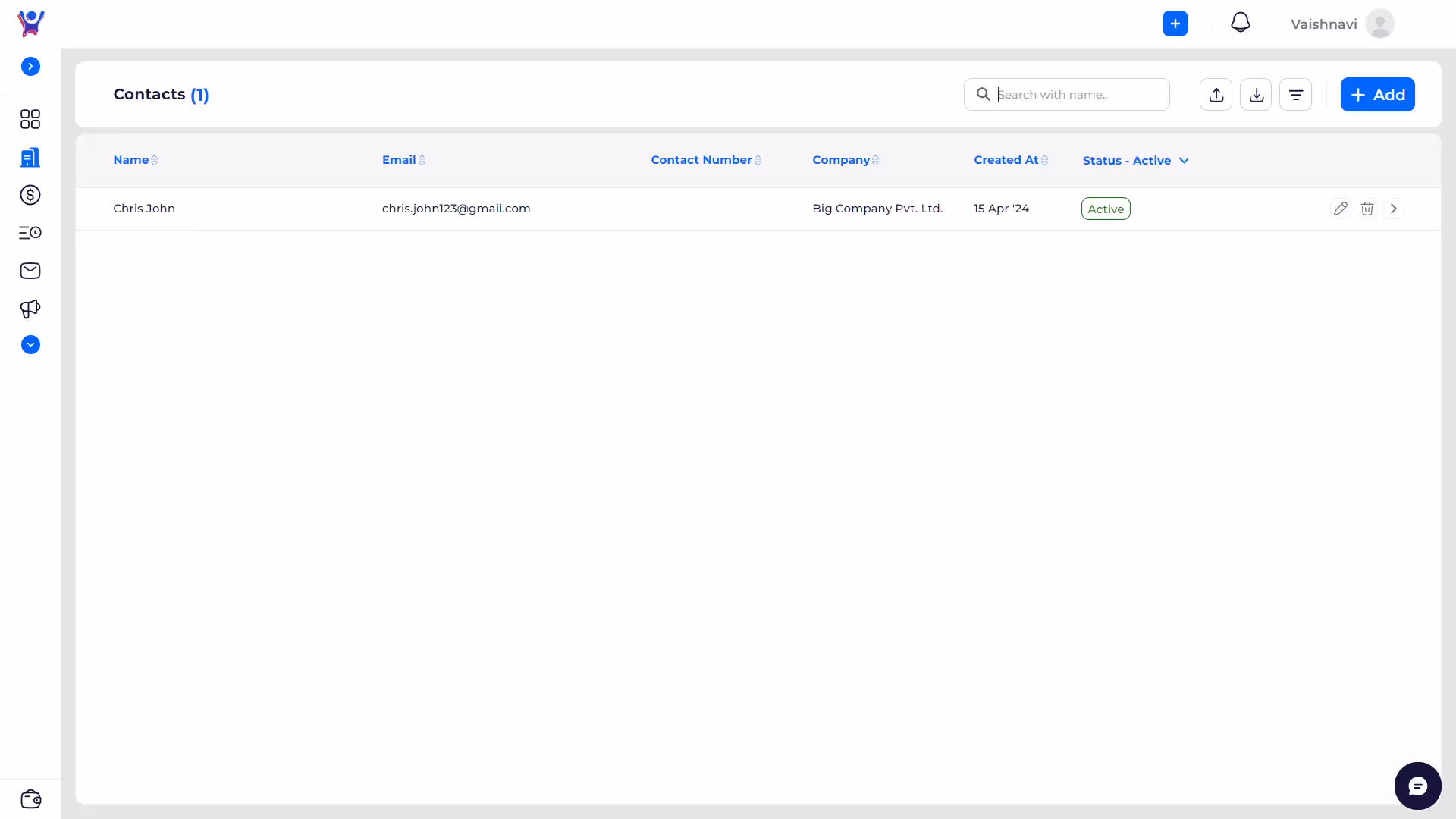
Task: Open the activity list clock icon
Action: [30, 233]
